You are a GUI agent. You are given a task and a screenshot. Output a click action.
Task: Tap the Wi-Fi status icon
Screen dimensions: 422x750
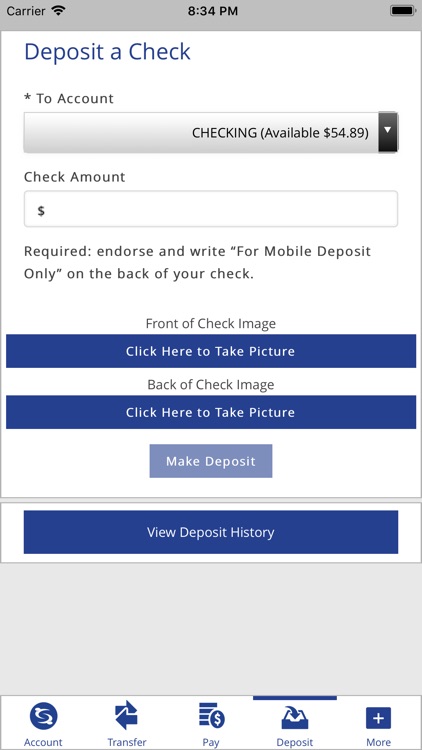coord(58,11)
